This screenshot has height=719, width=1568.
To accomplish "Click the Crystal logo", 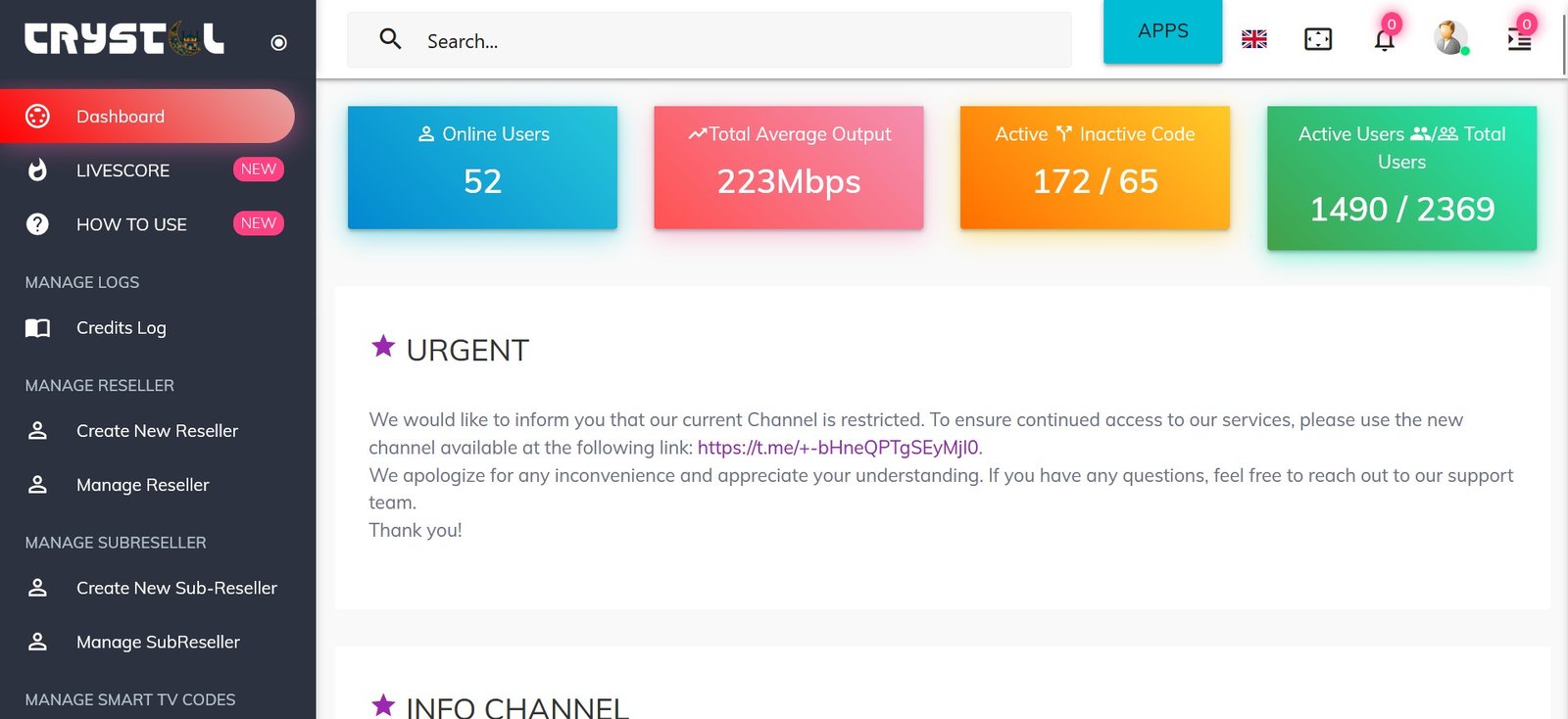I will pyautogui.click(x=124, y=39).
